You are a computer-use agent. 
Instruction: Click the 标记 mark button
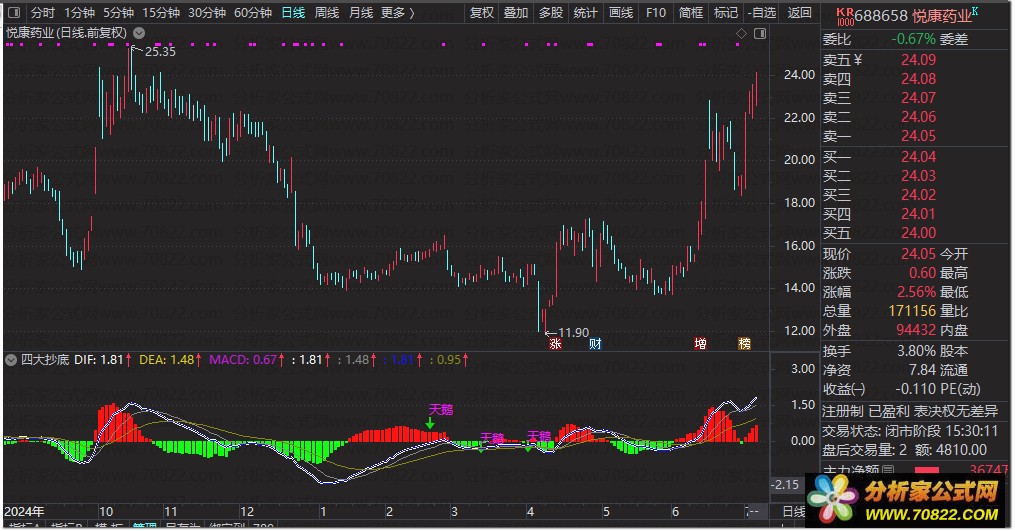coord(726,12)
